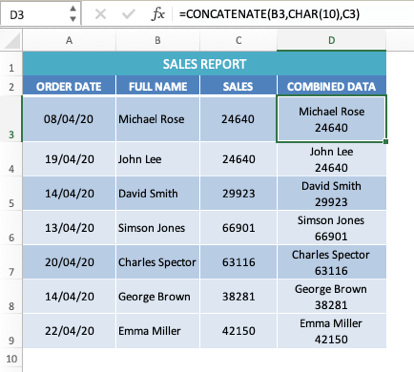Click the fill handle on cell D3
The image size is (414, 372).
(x=386, y=142)
